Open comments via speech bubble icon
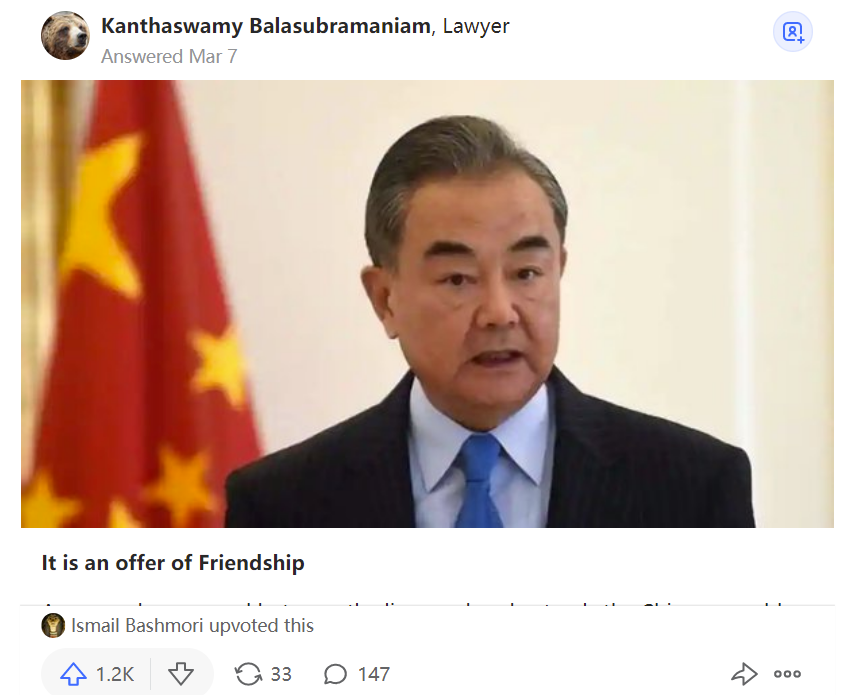This screenshot has width=852, height=695. click(335, 674)
